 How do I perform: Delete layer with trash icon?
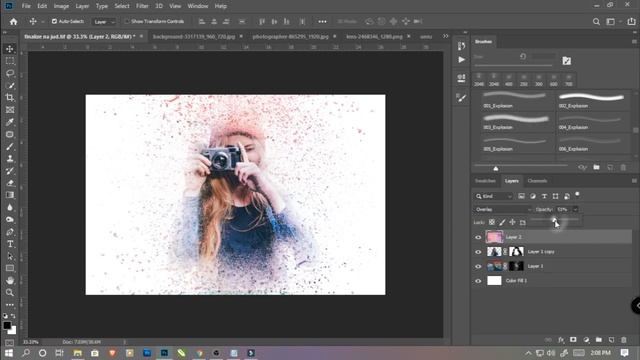(x=623, y=340)
